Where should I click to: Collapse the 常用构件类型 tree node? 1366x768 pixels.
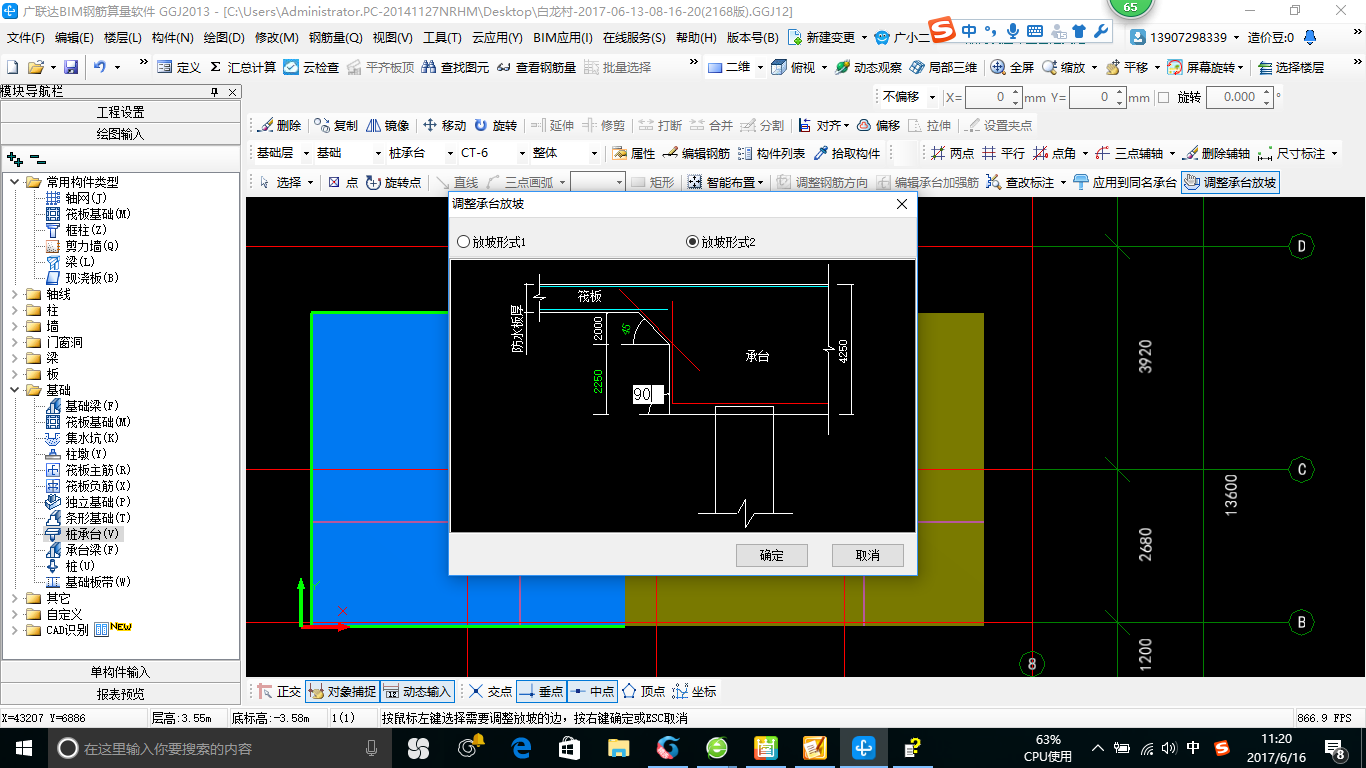click(15, 182)
